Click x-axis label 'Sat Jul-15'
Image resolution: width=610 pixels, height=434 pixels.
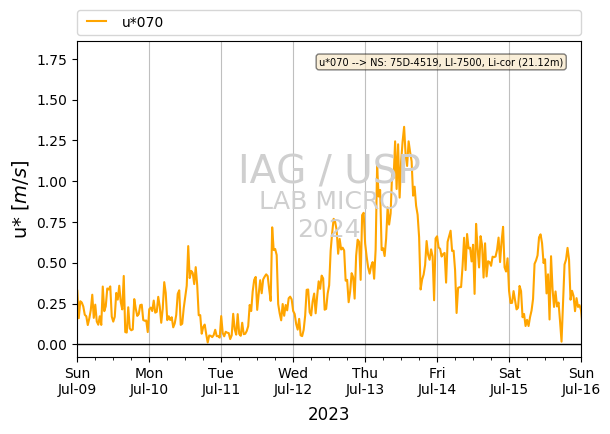[x=509, y=381]
